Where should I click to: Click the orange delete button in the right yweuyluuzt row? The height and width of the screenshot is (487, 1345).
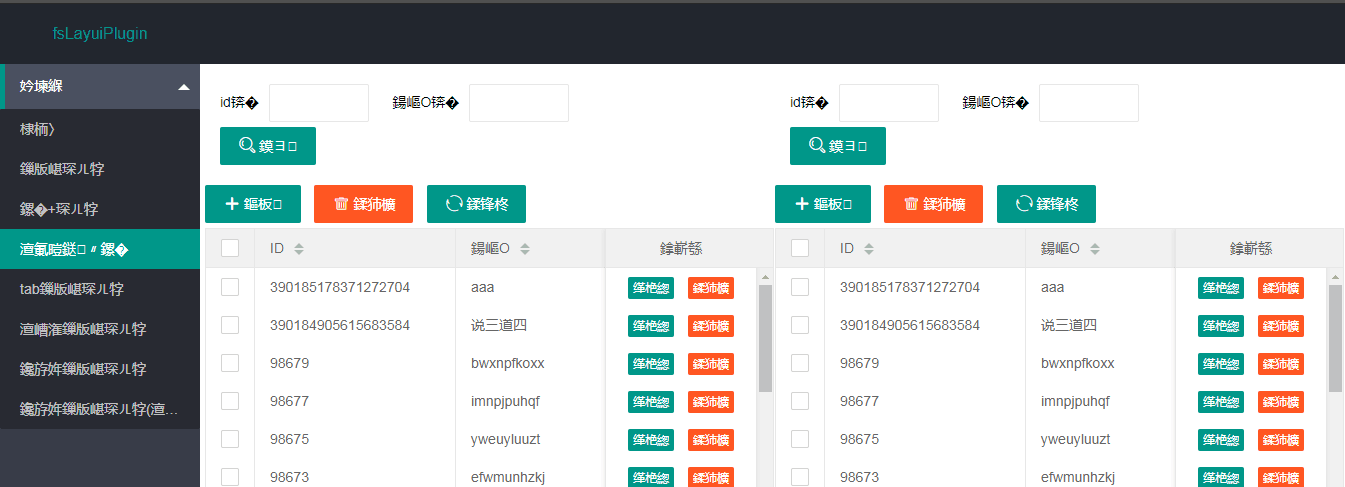pos(1280,440)
